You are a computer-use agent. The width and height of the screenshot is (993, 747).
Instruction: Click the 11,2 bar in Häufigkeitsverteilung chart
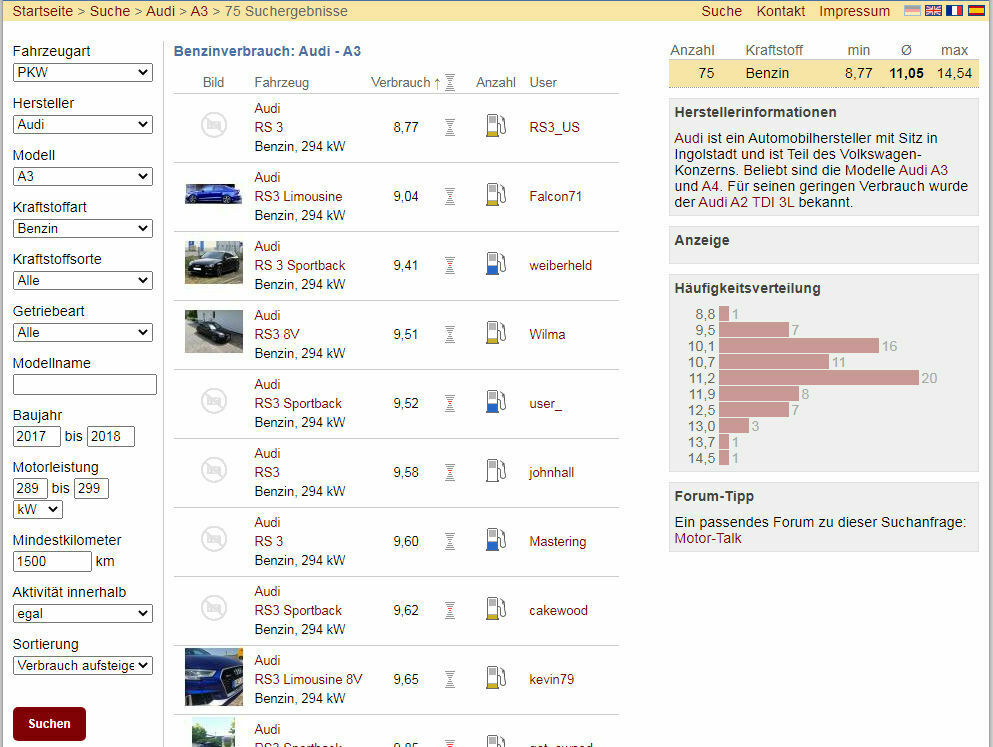click(818, 378)
